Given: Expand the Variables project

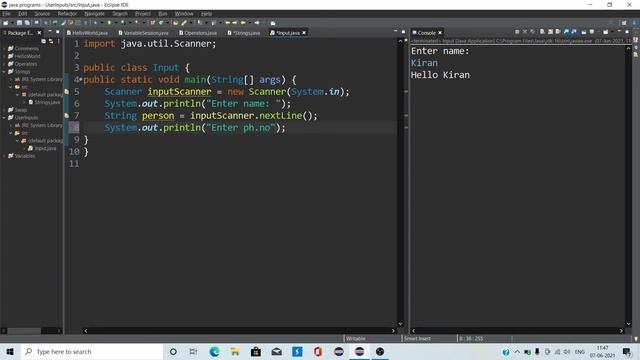Looking at the screenshot, I should 4,156.
